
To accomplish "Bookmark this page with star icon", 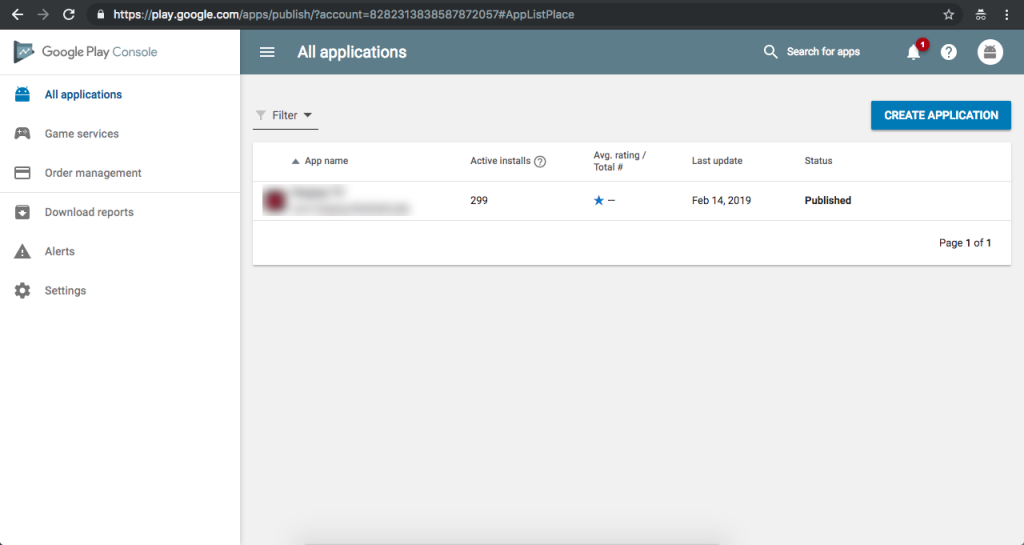I will coord(948,15).
